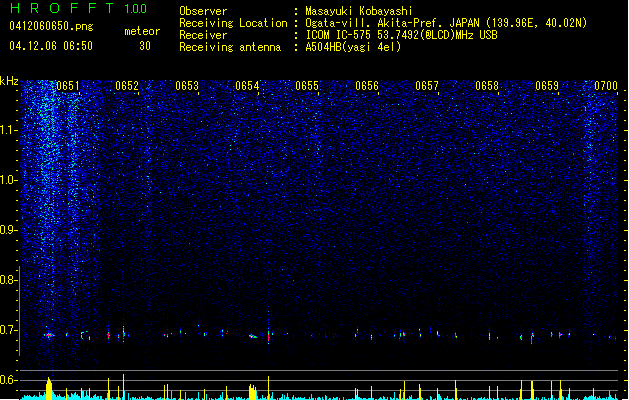Click the meteor count value 30
The image size is (629, 400).
145,46
